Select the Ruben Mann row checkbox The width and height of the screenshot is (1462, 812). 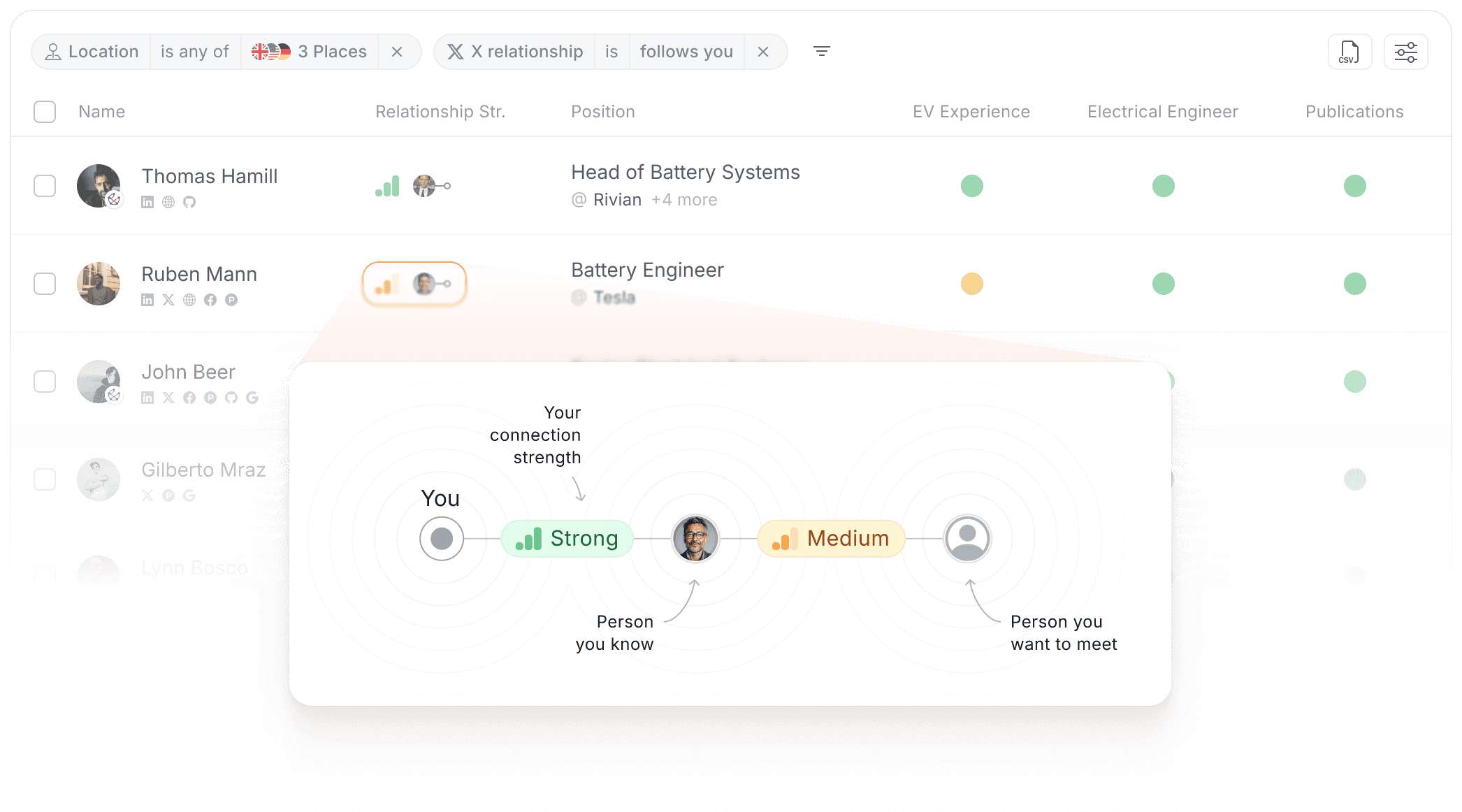(45, 284)
